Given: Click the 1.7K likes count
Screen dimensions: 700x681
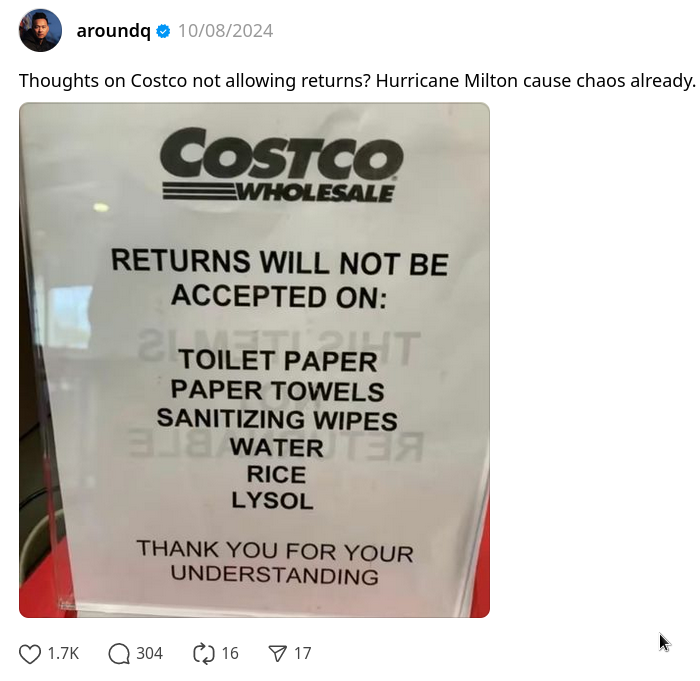Looking at the screenshot, I should 63,653.
